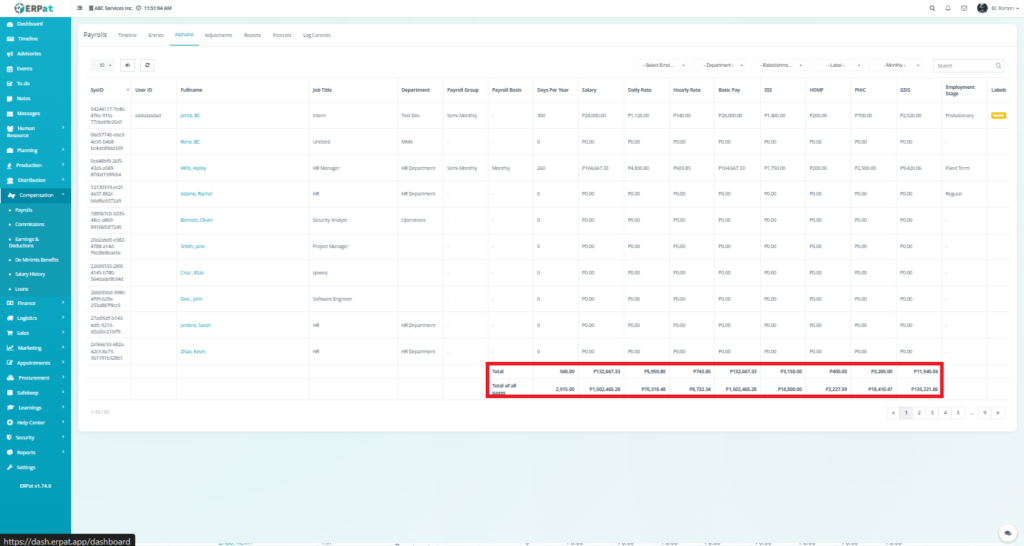Click the eye icon column visibility button
Screen dimensions: 1024x546
coord(128,64)
